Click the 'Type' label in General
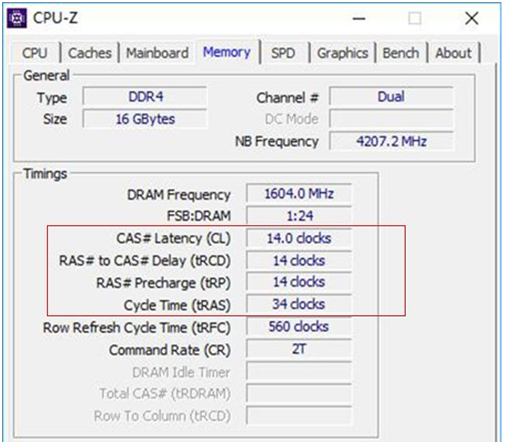This screenshot has height=444, width=509. pyautogui.click(x=52, y=98)
